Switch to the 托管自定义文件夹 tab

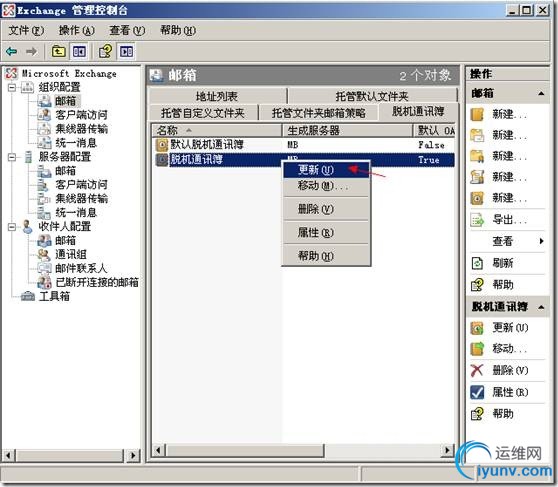pyautogui.click(x=203, y=113)
